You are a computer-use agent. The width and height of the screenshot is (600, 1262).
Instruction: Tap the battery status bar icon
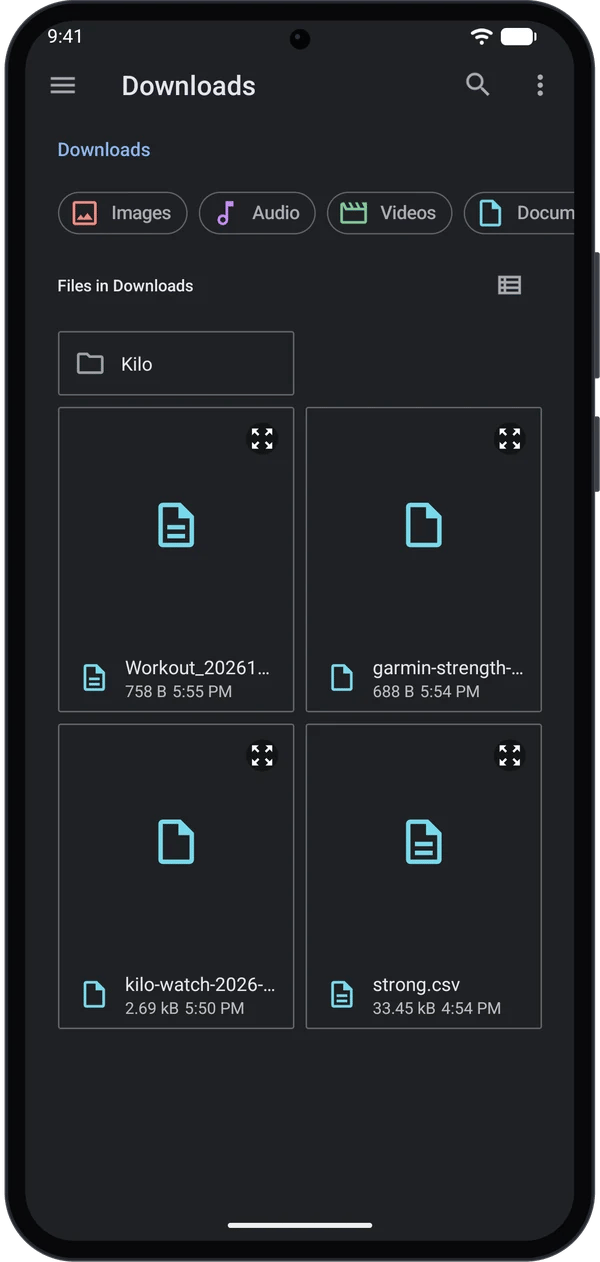tap(518, 37)
